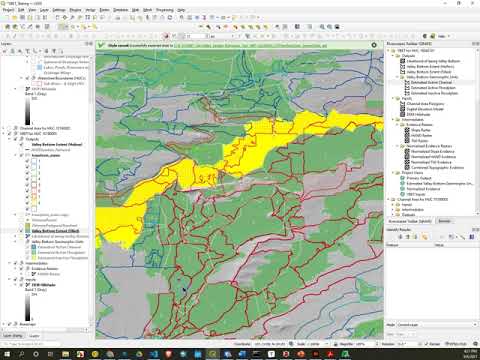Click Filter Legend by Map Content icon
Image resolution: width=480 pixels, height=360 pixels.
(28, 51)
